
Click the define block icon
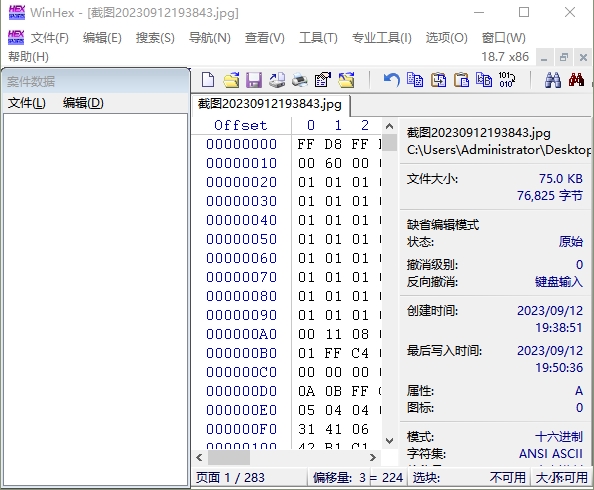coord(484,80)
